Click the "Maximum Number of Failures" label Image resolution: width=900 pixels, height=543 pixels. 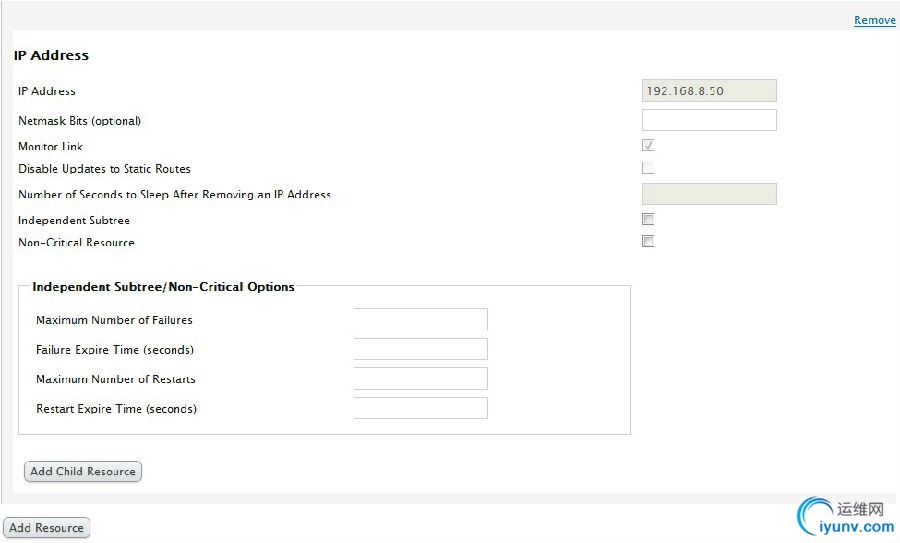[x=114, y=320]
